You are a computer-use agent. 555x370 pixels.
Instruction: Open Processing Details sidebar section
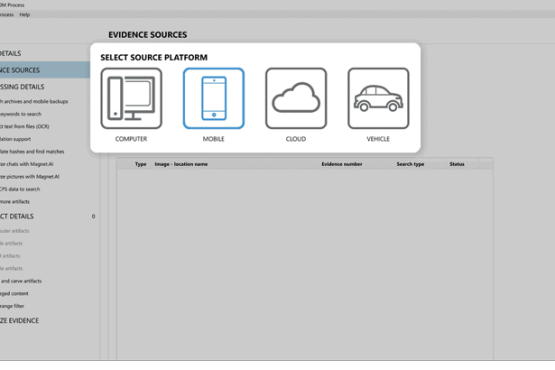[22, 87]
